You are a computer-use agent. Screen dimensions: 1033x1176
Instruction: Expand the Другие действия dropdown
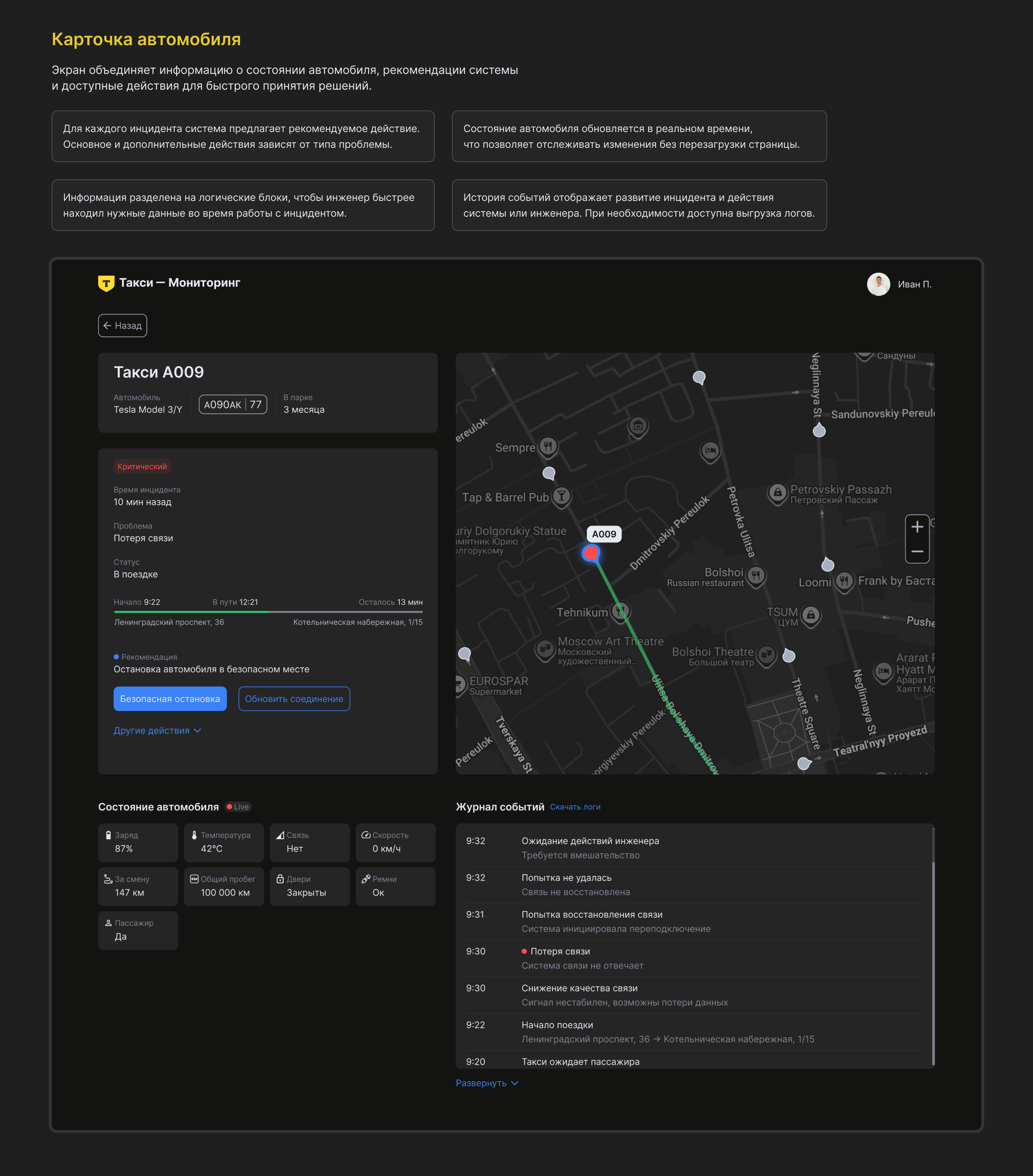click(x=157, y=730)
